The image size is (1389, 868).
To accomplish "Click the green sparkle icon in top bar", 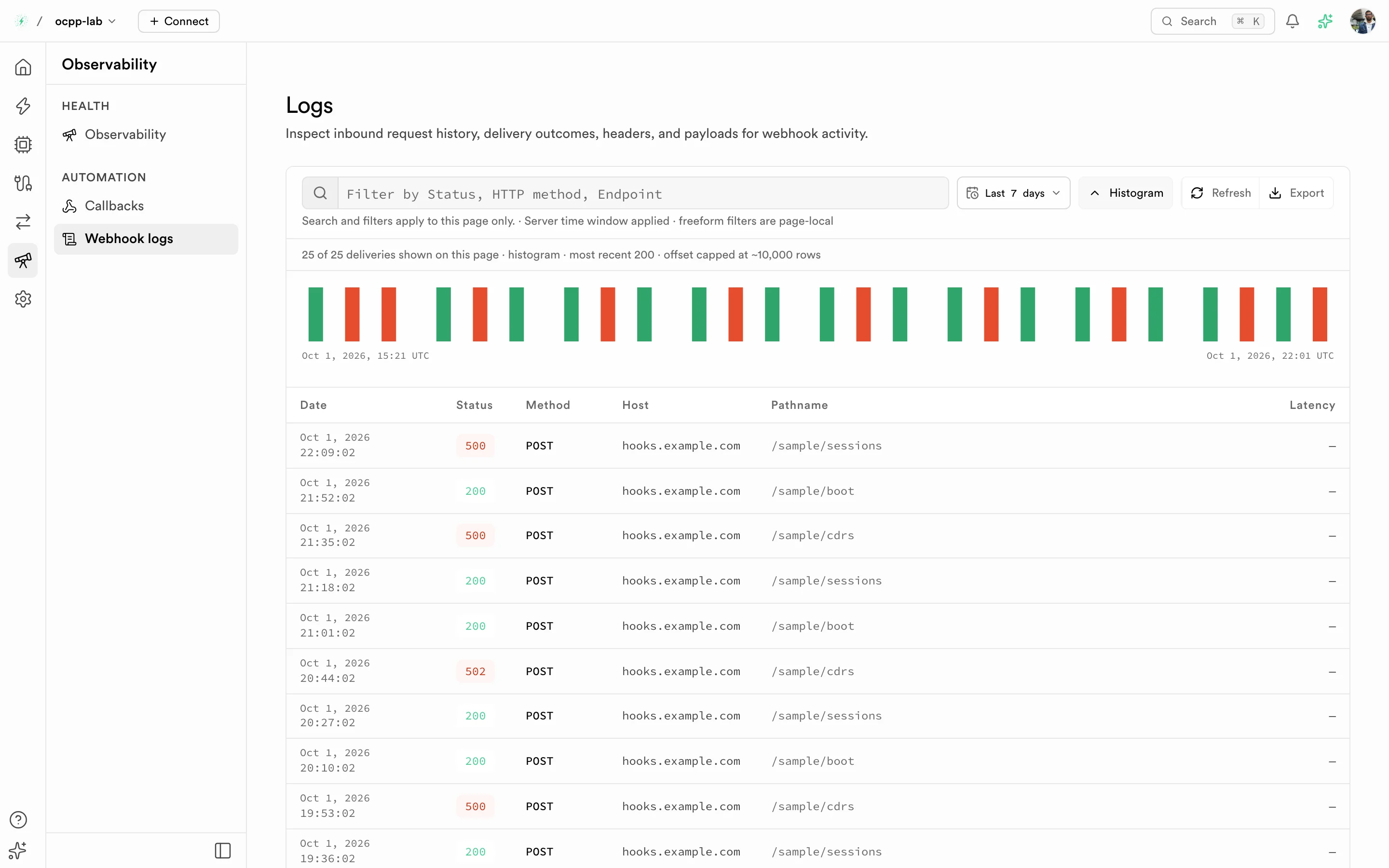I will pyautogui.click(x=1325, y=21).
